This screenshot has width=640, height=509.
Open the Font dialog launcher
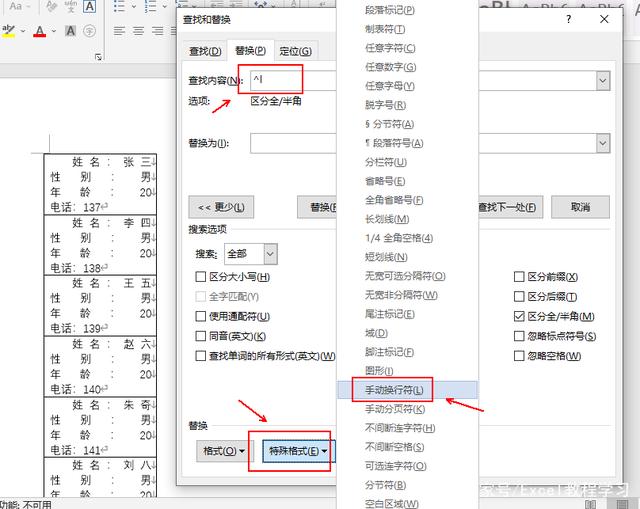pos(98,57)
